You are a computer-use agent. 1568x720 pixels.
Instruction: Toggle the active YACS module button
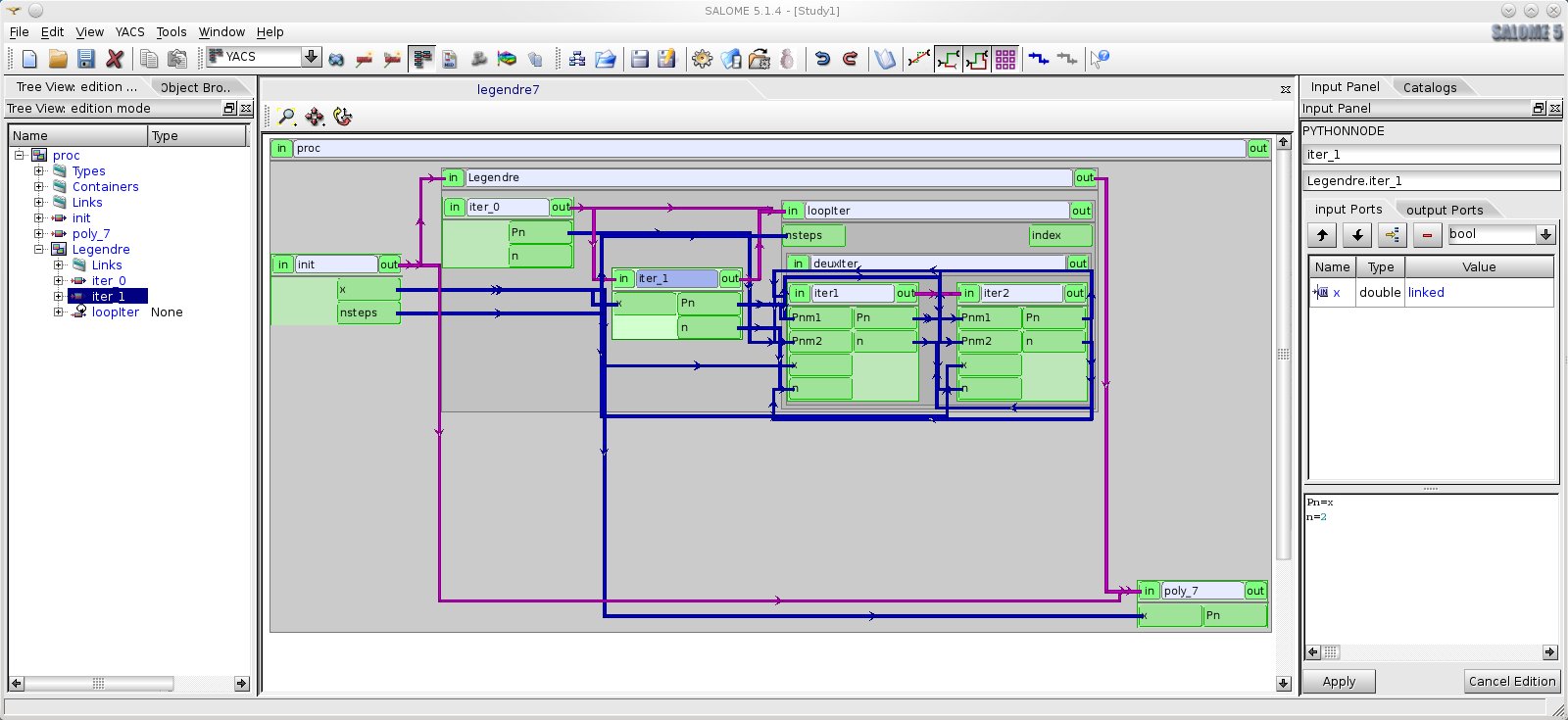[x=422, y=59]
